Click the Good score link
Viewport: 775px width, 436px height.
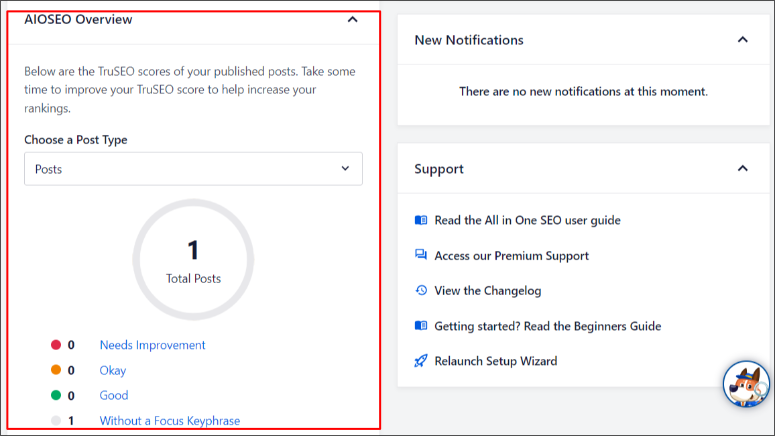114,395
